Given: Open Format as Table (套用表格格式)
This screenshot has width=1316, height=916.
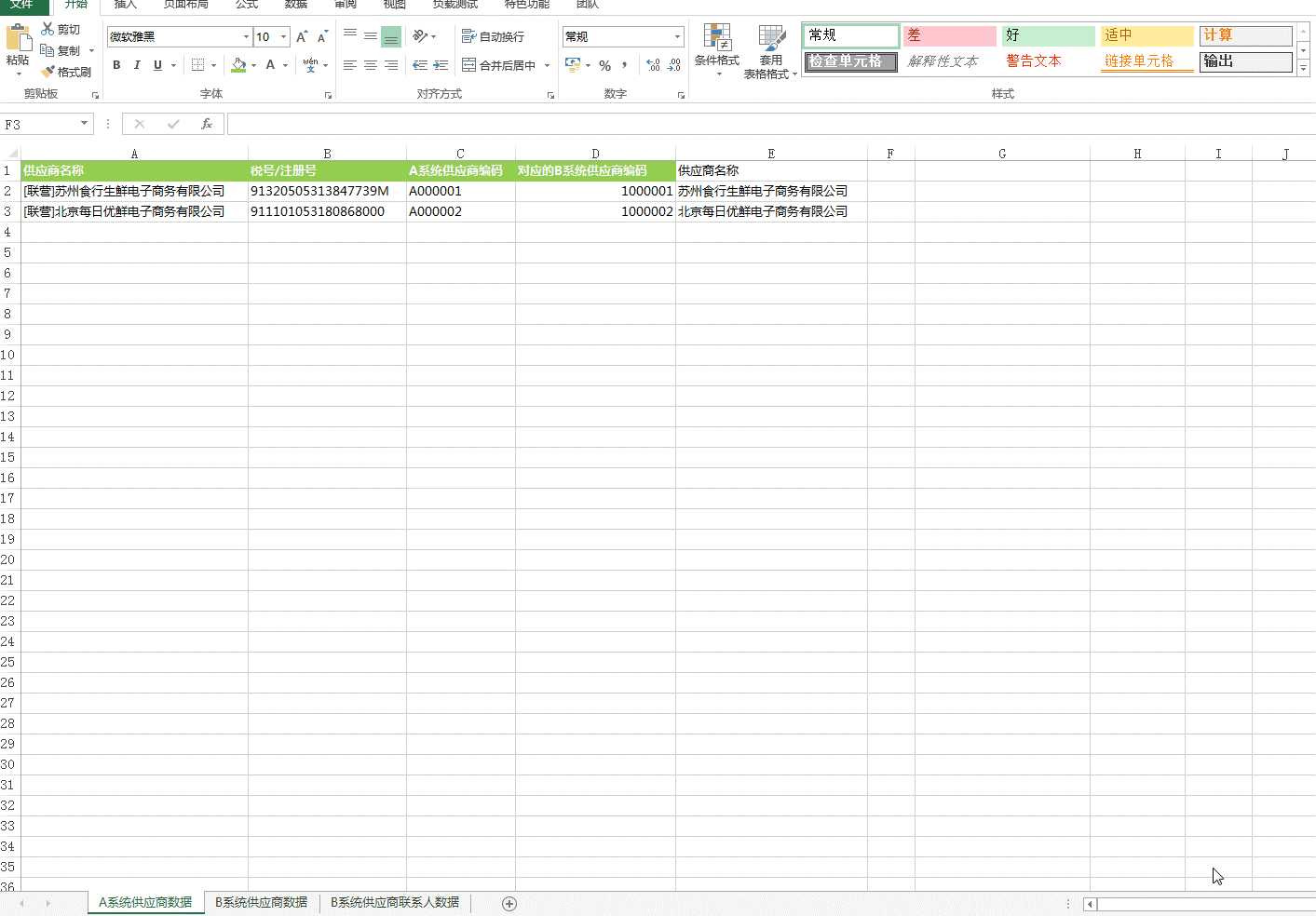Looking at the screenshot, I should click(x=770, y=51).
